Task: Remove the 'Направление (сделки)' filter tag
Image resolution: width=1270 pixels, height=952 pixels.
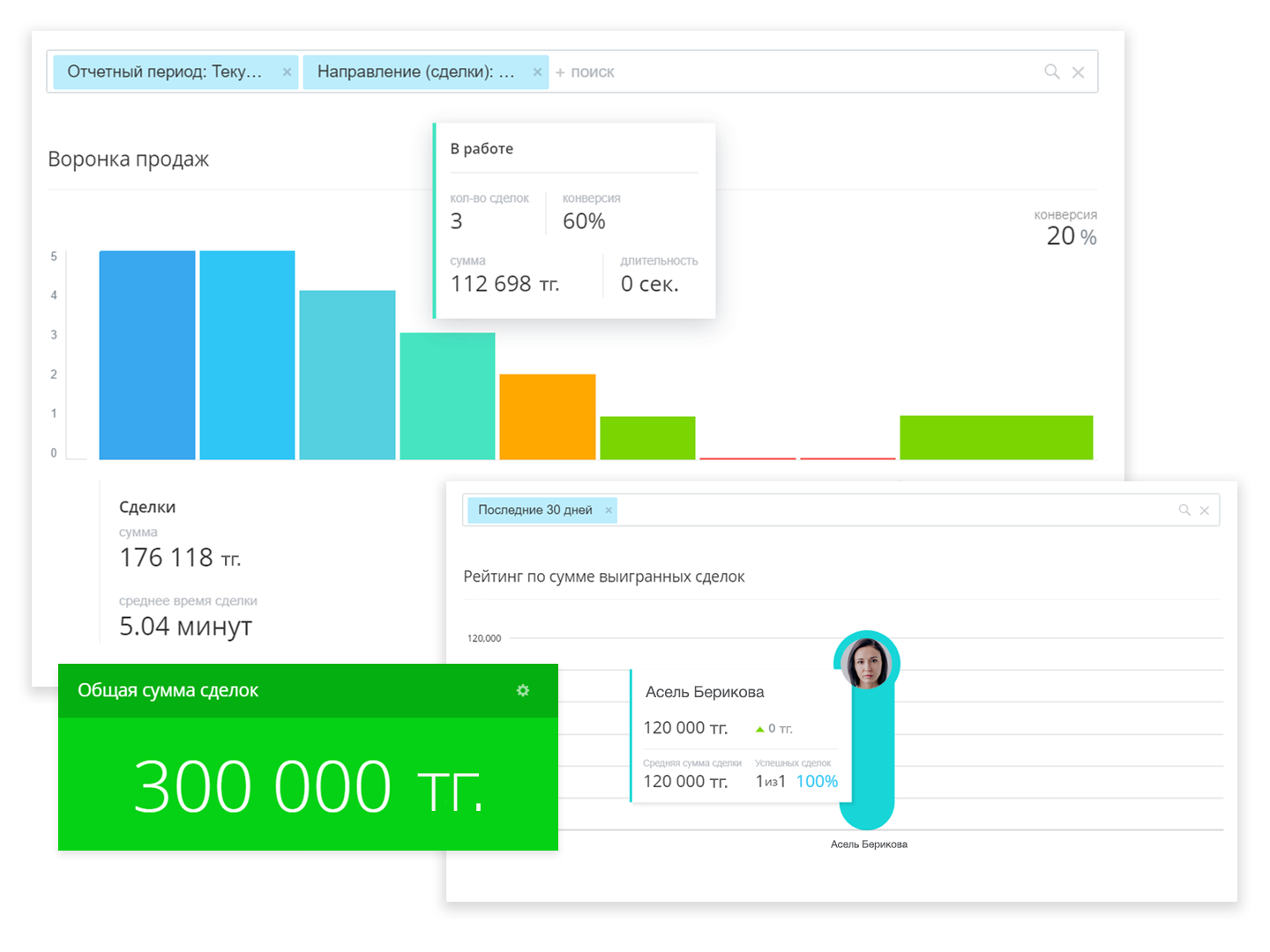Action: (537, 72)
